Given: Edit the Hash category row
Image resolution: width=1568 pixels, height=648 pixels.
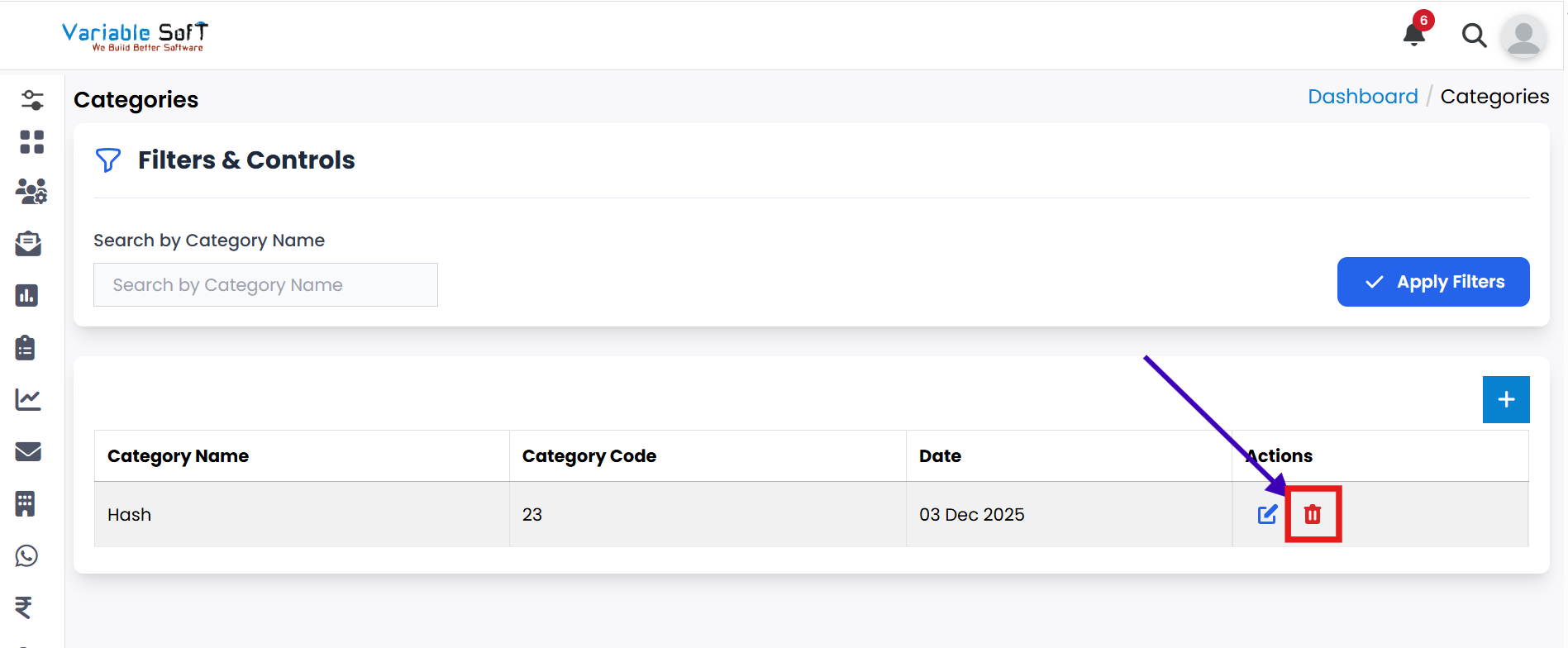Looking at the screenshot, I should point(1267,515).
